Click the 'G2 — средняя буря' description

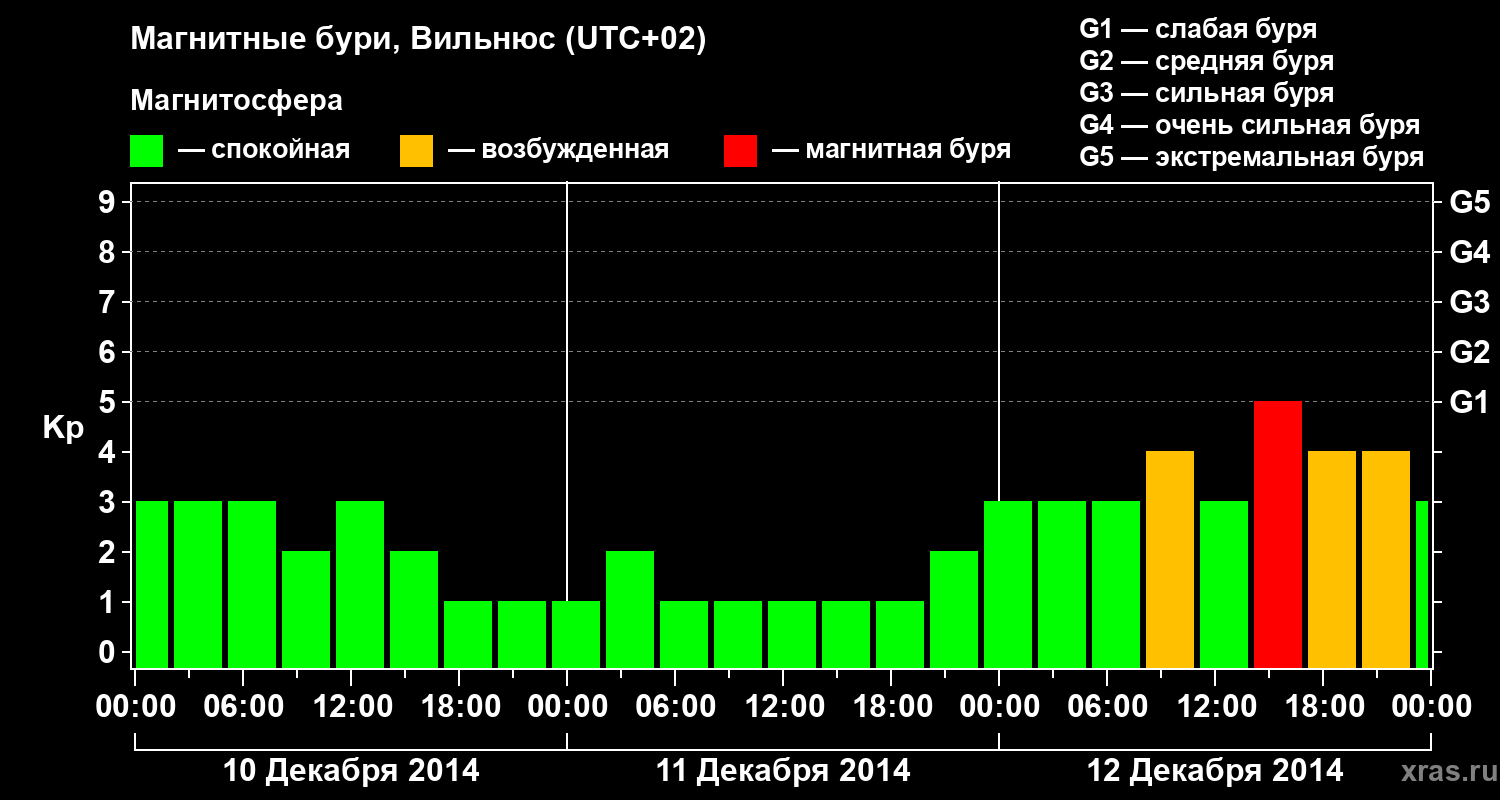coord(1207,61)
